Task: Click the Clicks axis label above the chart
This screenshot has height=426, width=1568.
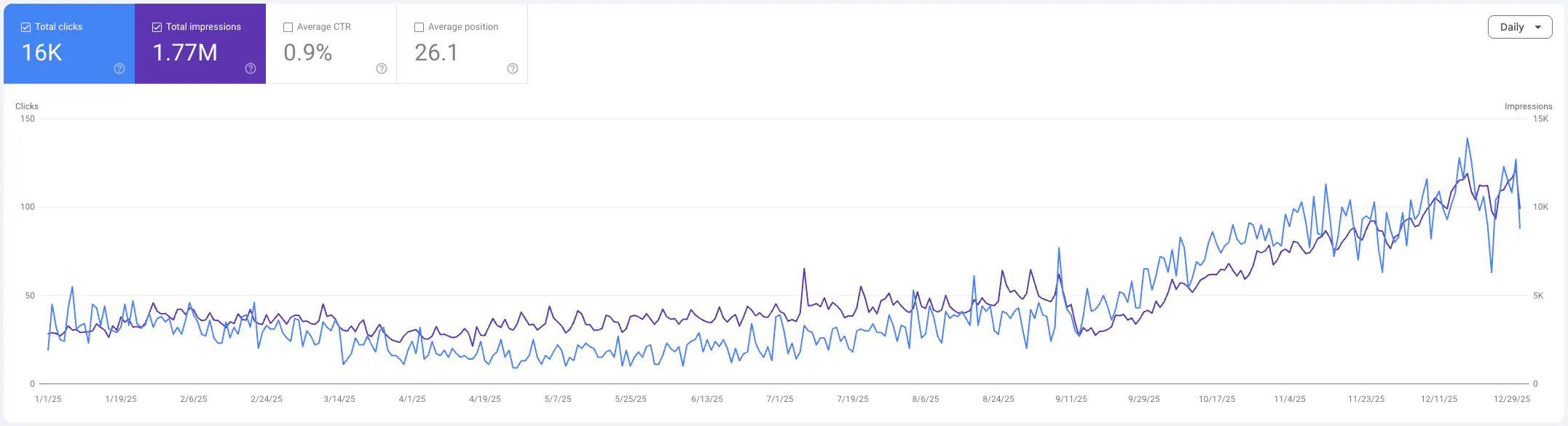Action: [26, 106]
